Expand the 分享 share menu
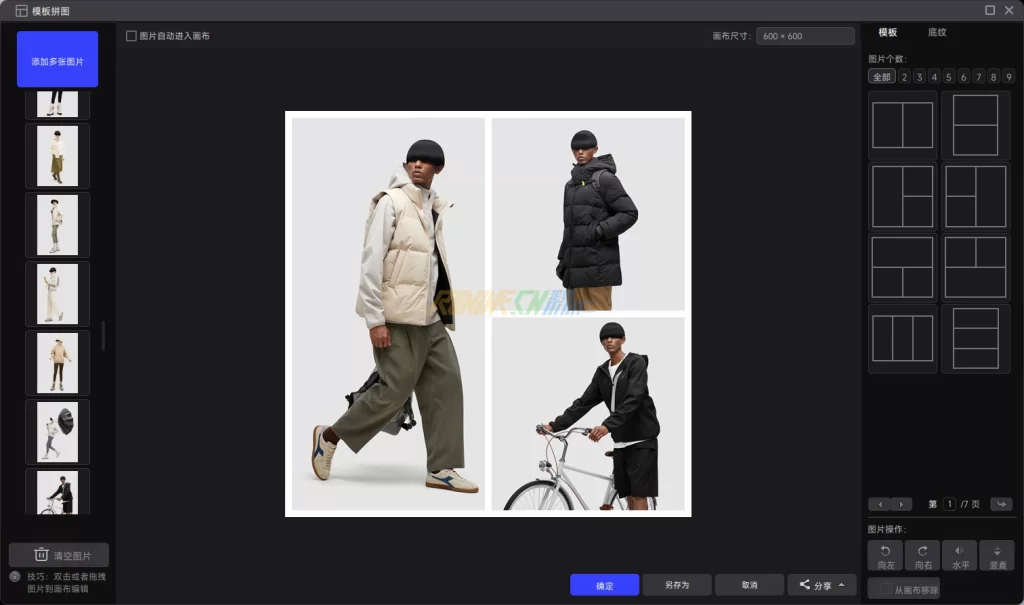The image size is (1024, 605). [x=822, y=585]
